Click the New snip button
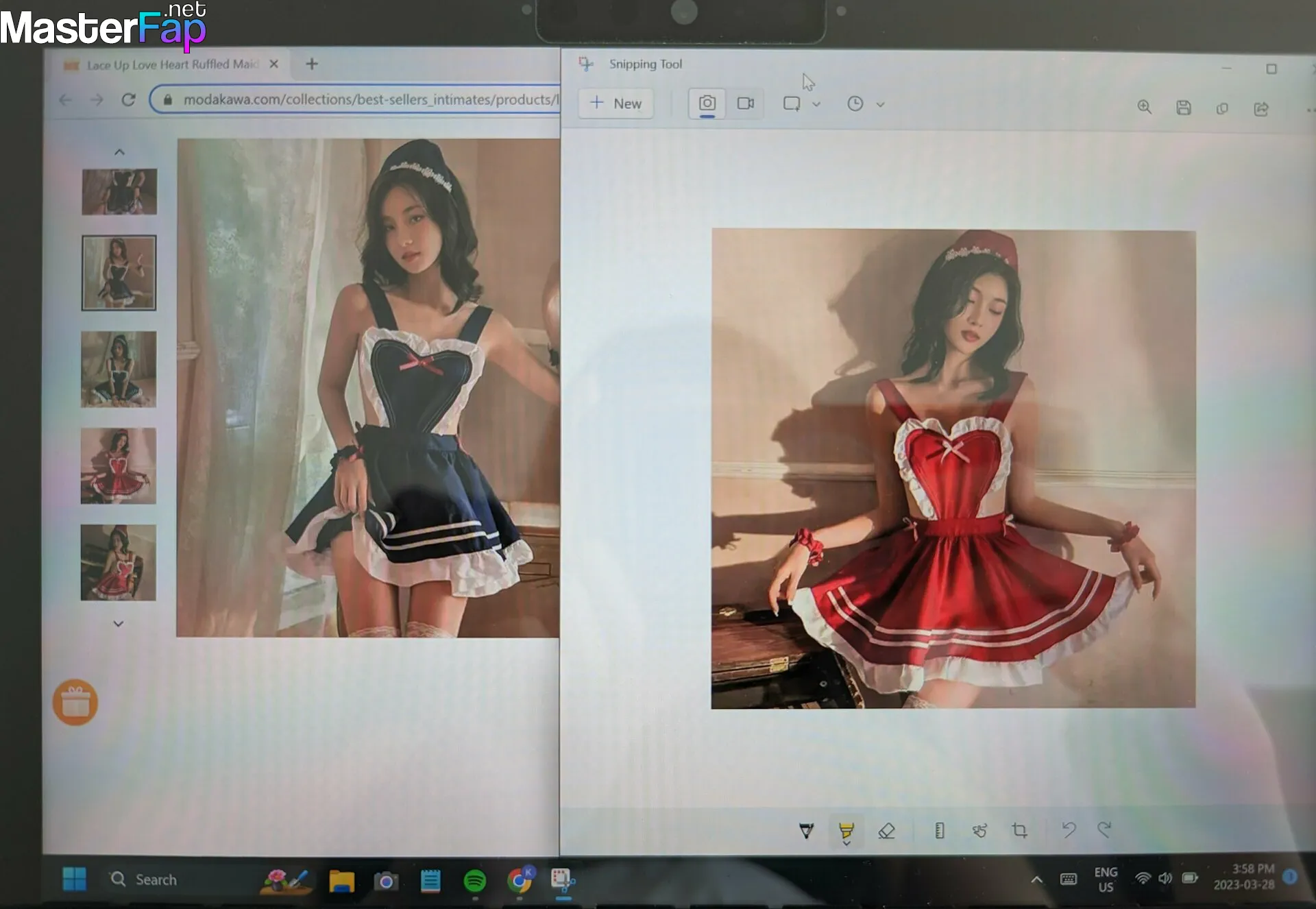 point(616,104)
